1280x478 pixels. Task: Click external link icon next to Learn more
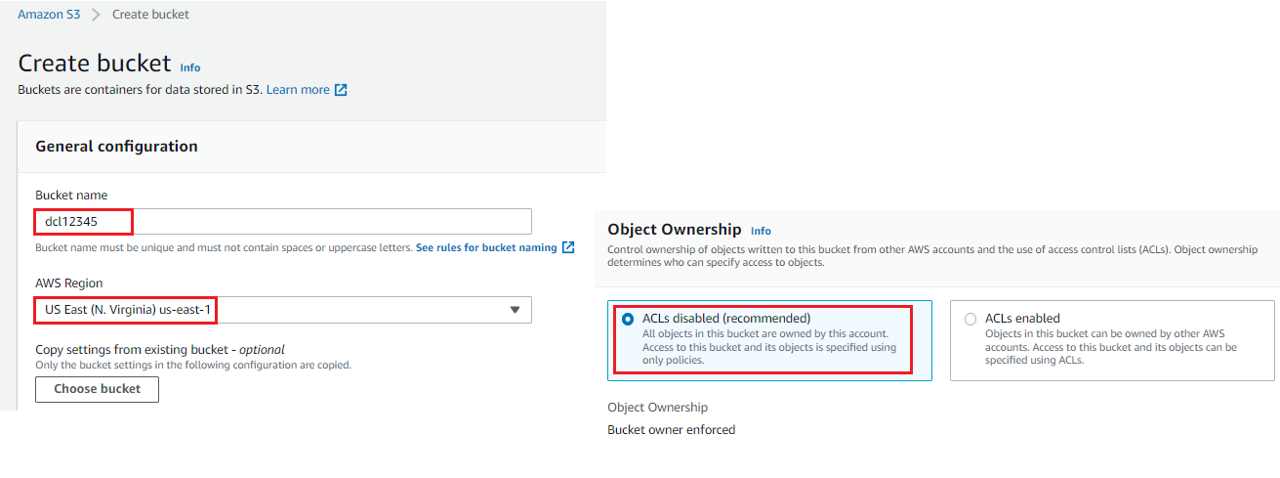[x=341, y=90]
